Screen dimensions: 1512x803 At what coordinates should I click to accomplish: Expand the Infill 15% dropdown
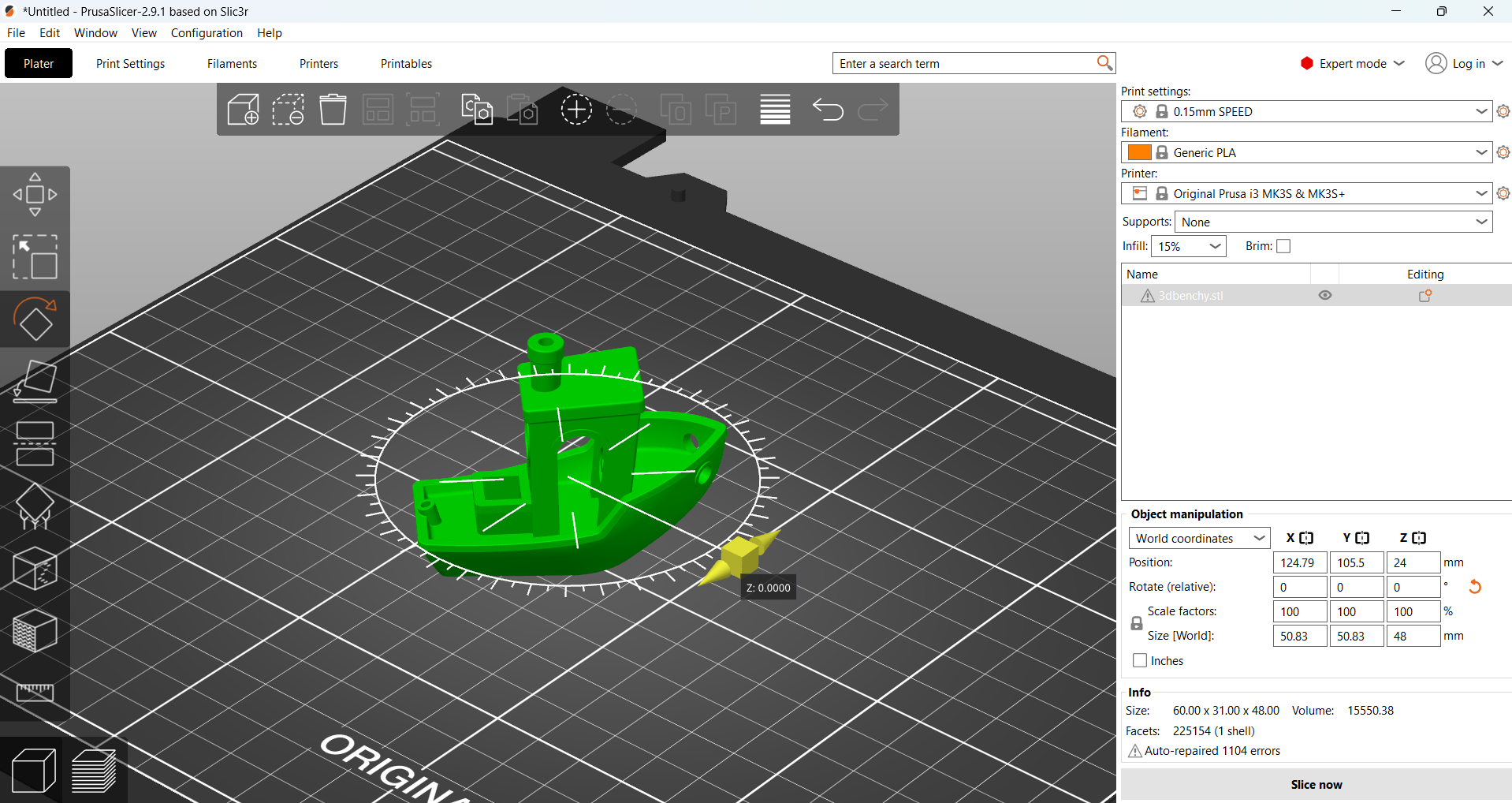click(1189, 246)
